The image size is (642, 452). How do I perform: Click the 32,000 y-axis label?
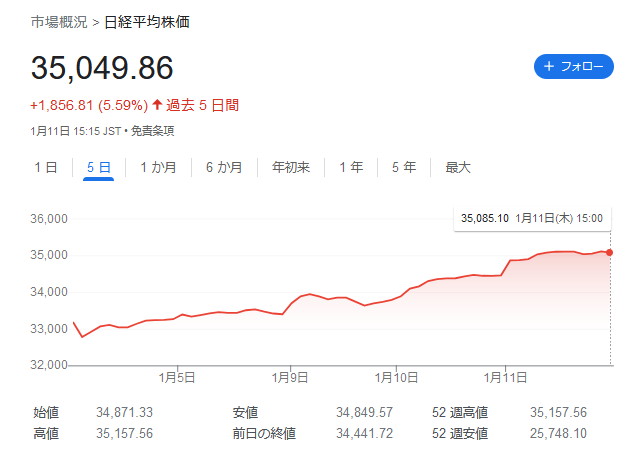coord(49,365)
